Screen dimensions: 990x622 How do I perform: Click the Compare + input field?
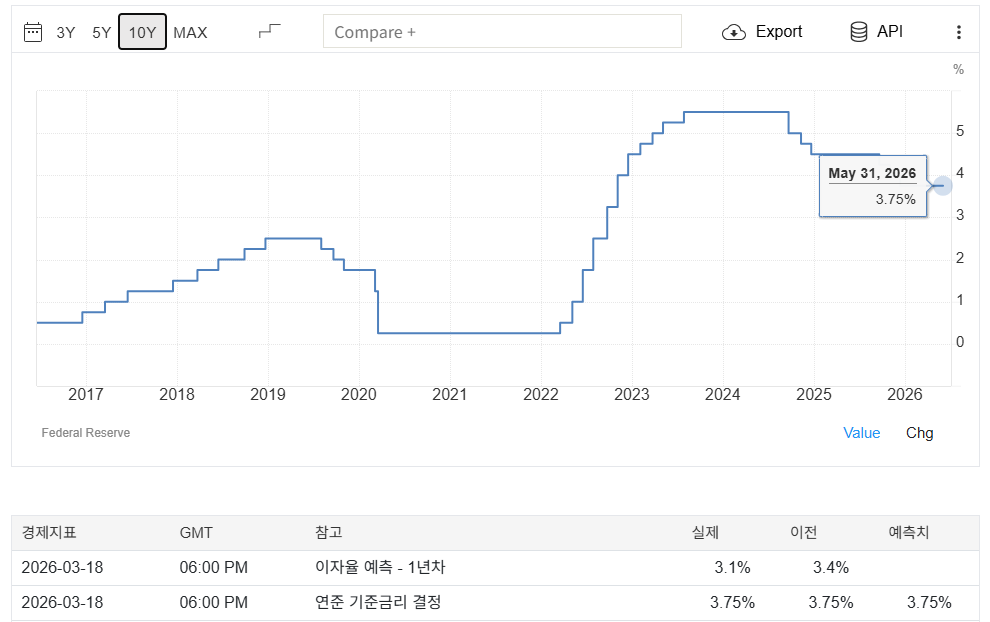click(x=502, y=32)
